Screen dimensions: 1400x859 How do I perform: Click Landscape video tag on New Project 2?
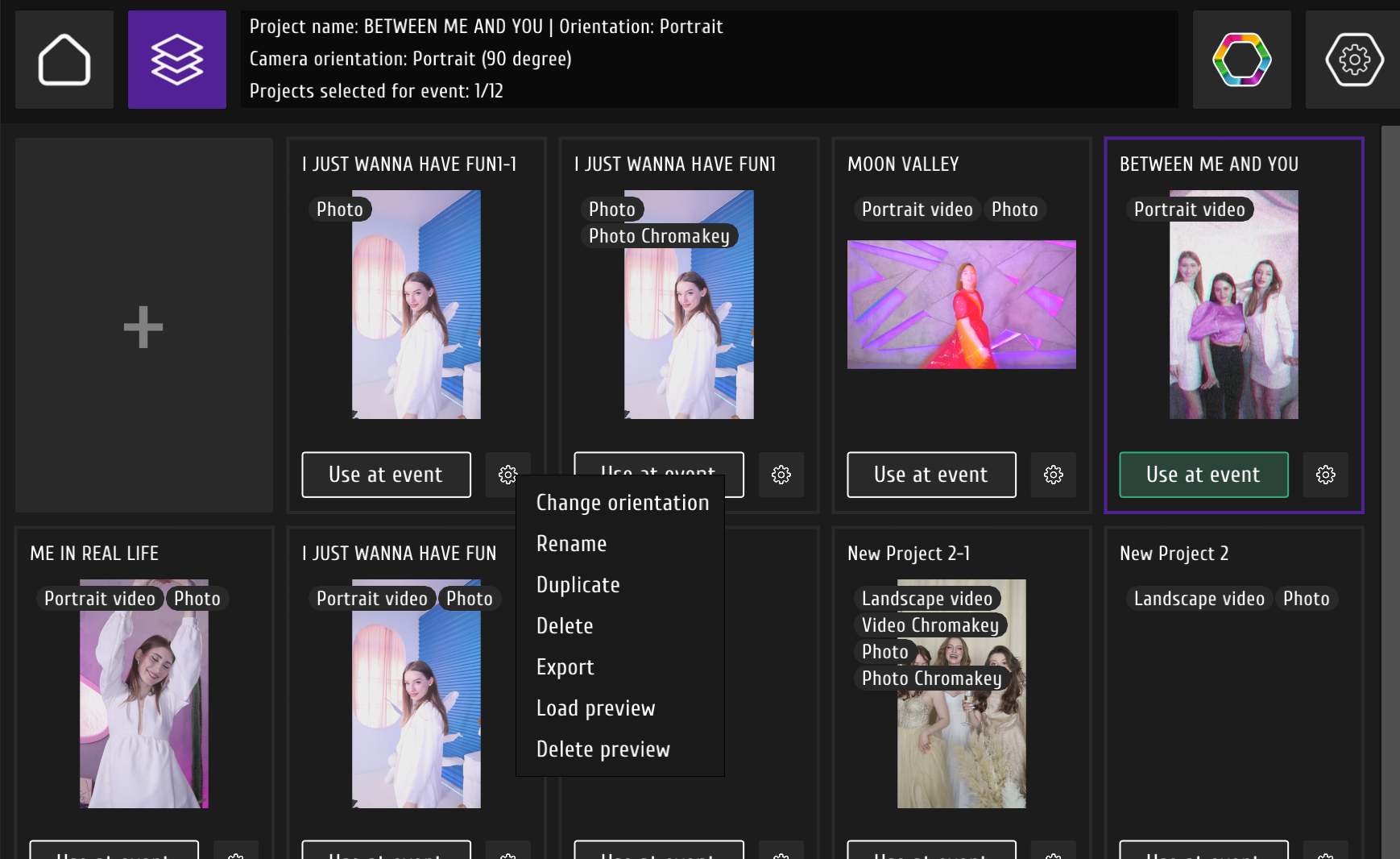pyautogui.click(x=1199, y=599)
